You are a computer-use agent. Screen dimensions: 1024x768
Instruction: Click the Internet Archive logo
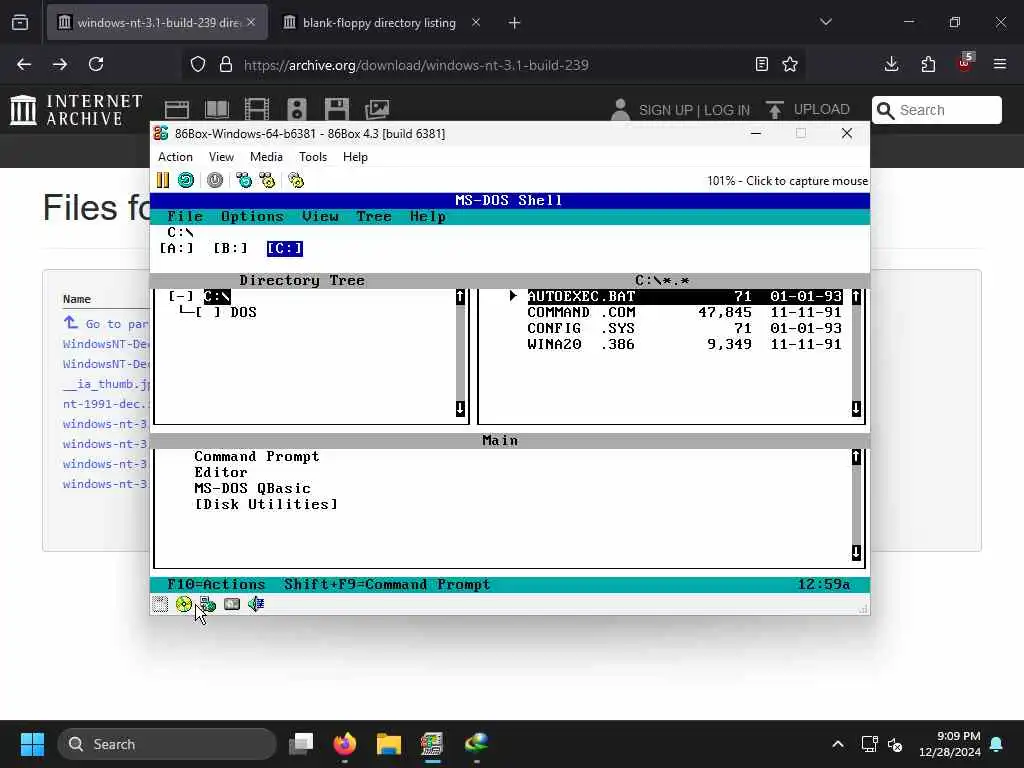pyautogui.click(x=76, y=110)
